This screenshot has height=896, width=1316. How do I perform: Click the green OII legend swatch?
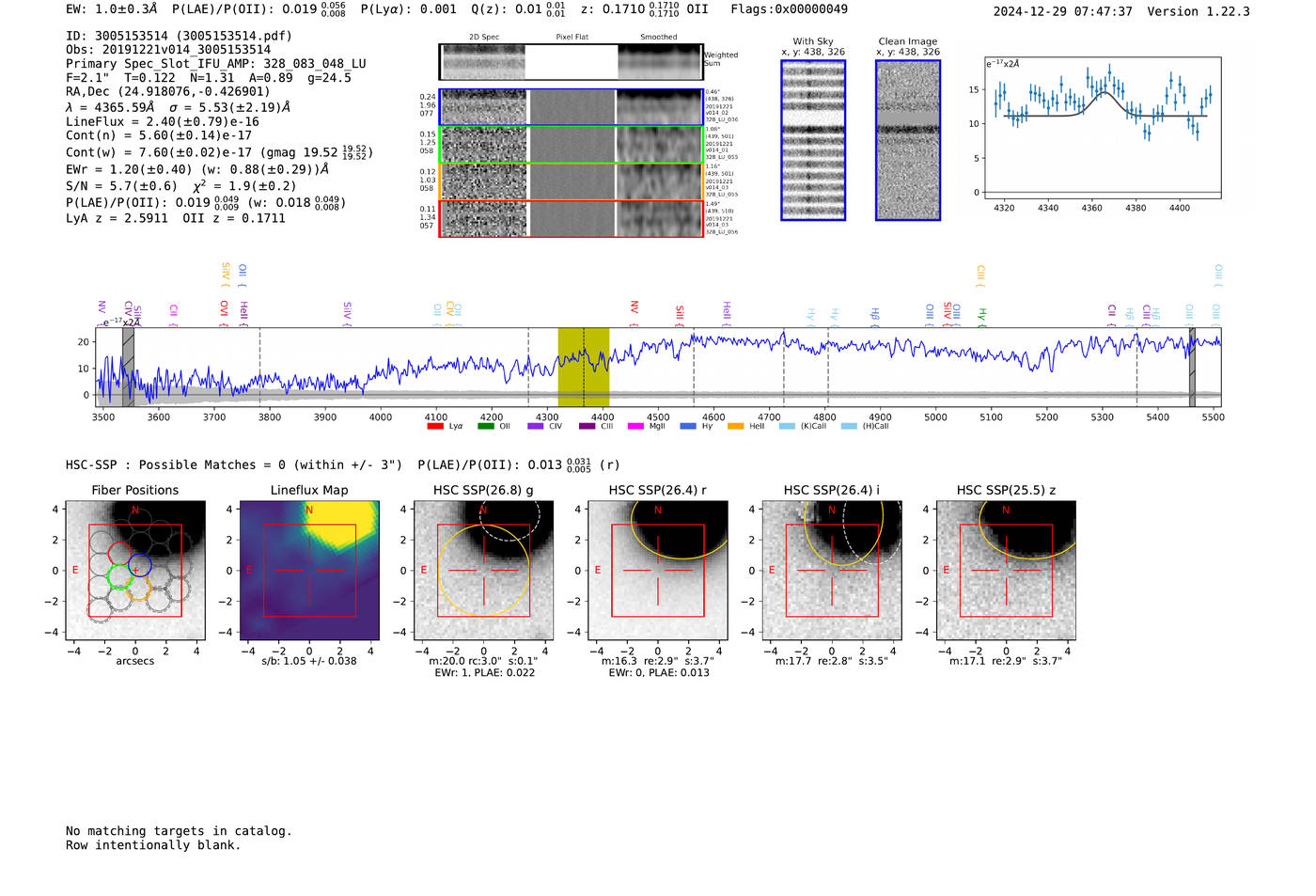[485, 426]
